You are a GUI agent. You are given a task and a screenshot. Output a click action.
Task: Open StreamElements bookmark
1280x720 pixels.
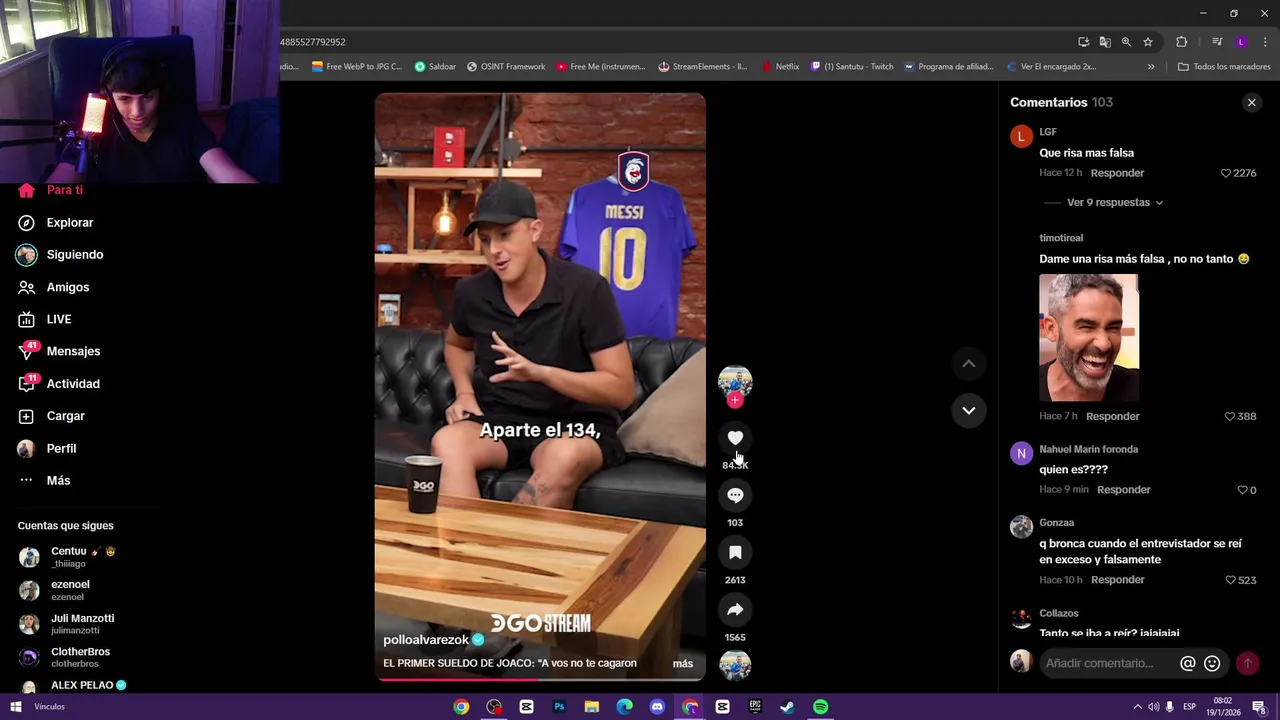point(702,67)
